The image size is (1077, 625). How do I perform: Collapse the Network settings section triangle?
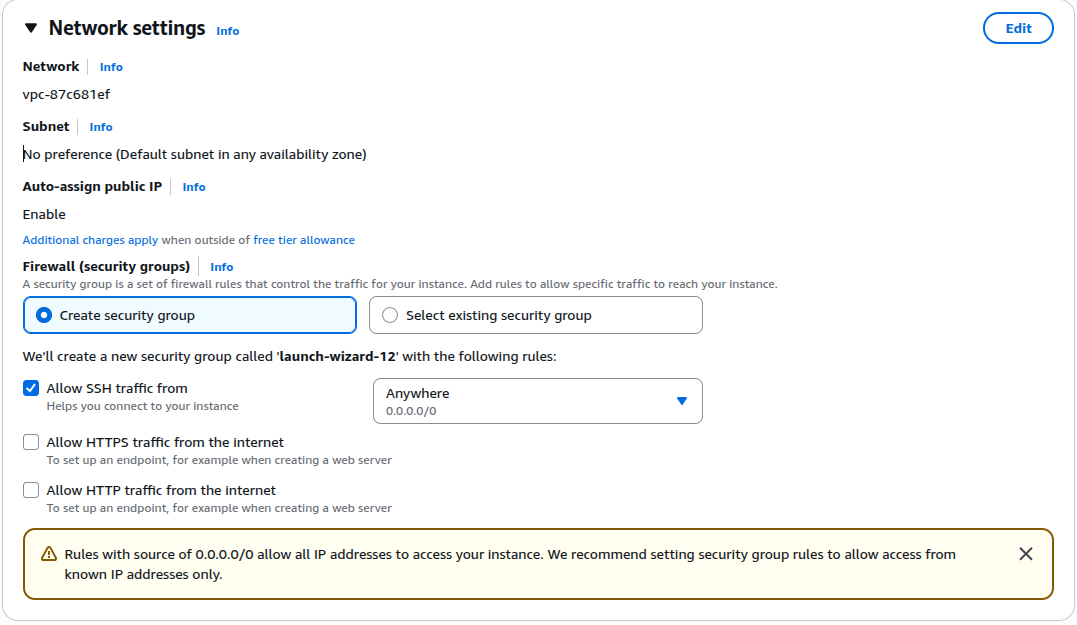point(31,28)
